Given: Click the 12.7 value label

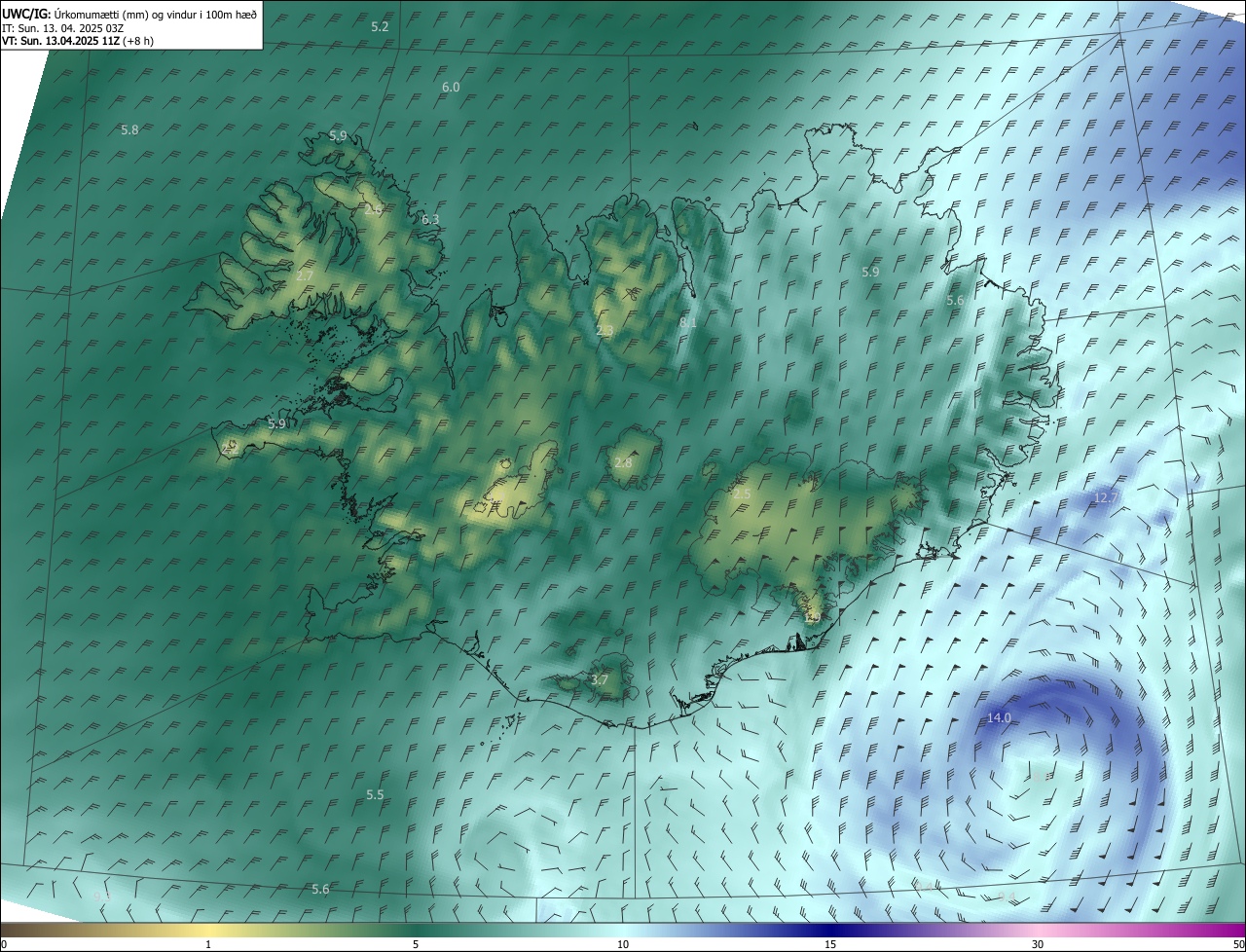Looking at the screenshot, I should coord(1106,497).
